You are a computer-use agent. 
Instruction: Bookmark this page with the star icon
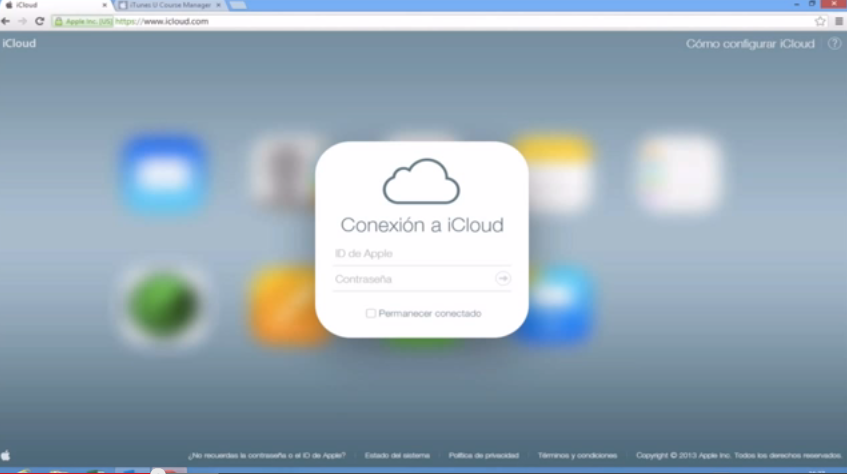pos(820,22)
